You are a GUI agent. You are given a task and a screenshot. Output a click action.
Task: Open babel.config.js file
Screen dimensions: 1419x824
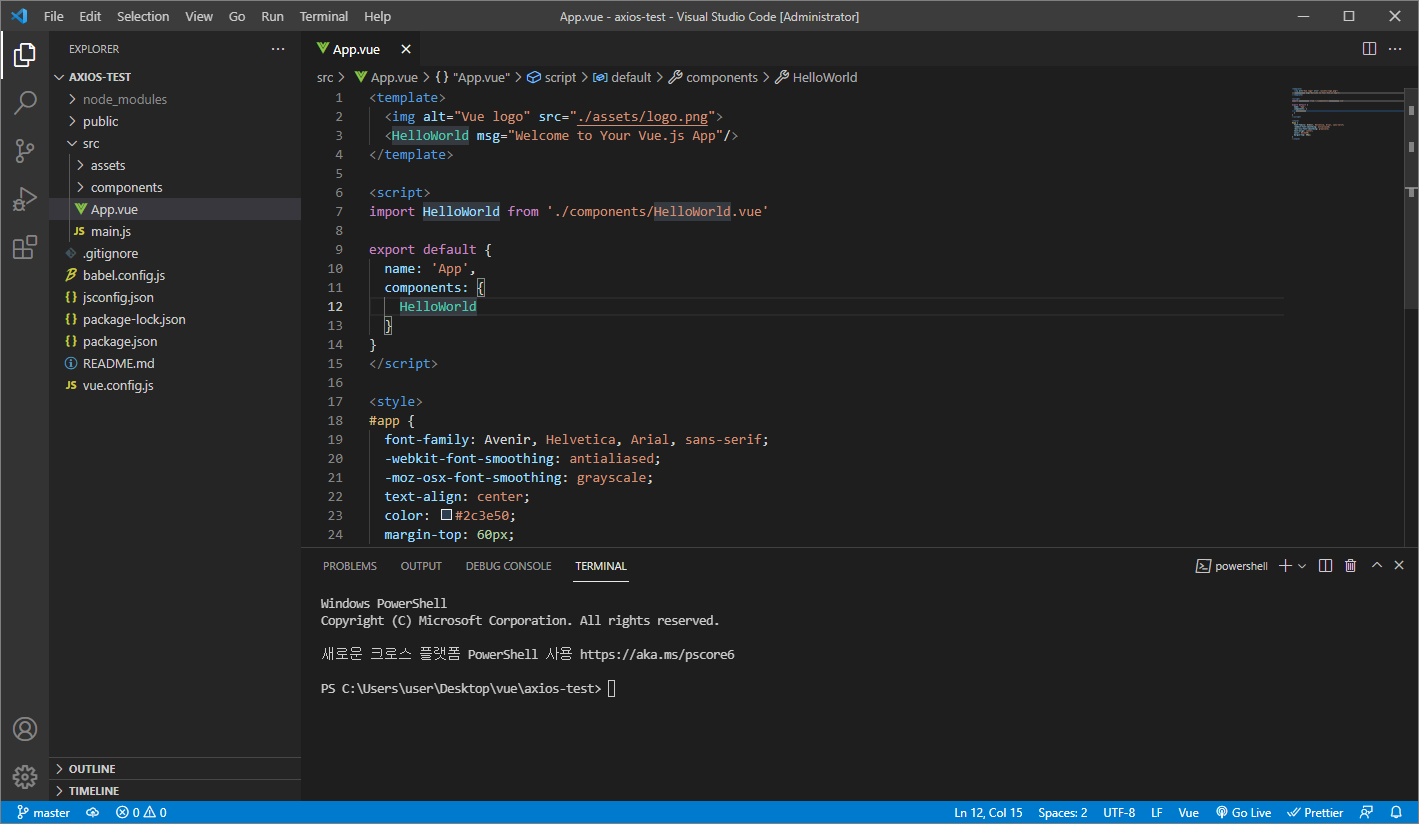[175, 275]
